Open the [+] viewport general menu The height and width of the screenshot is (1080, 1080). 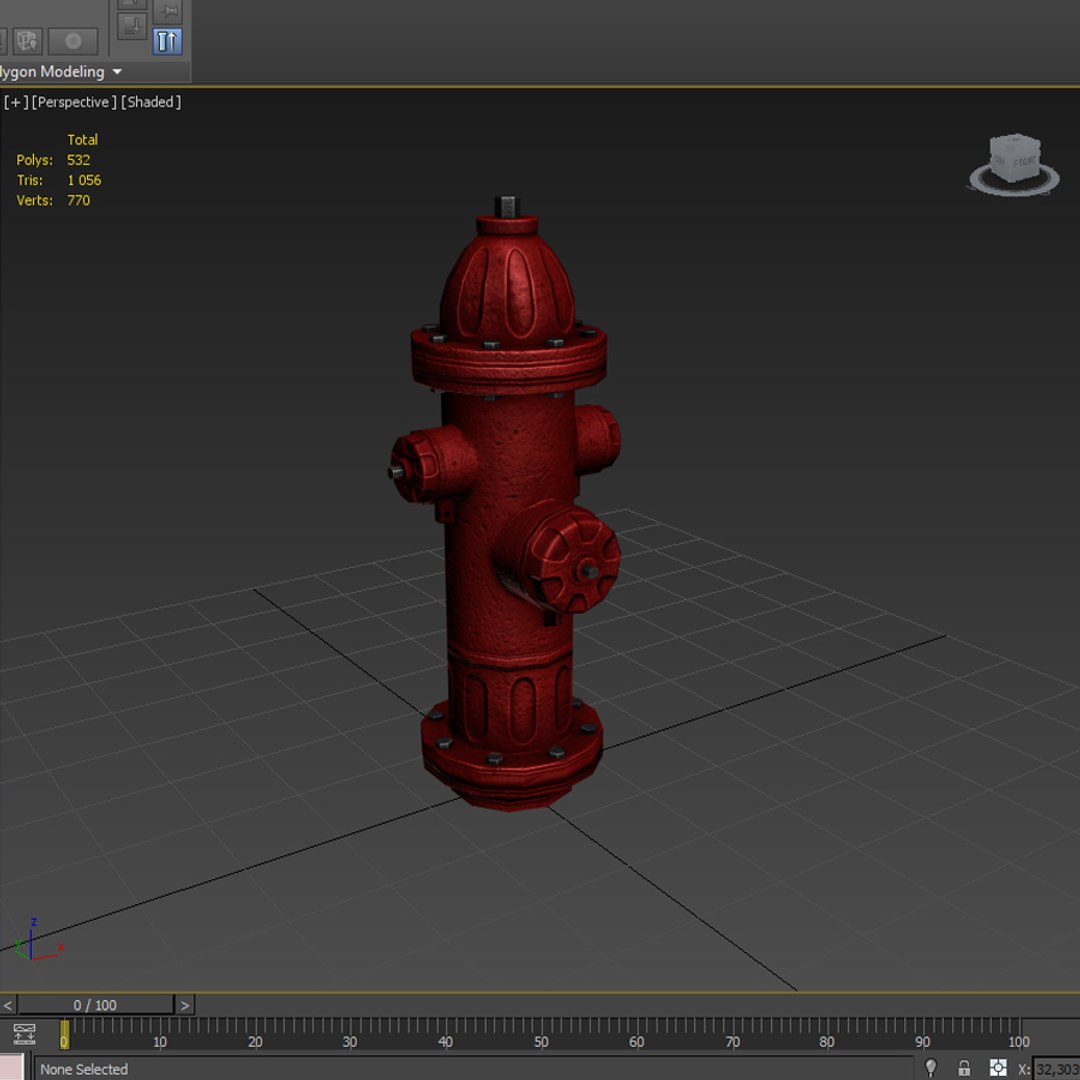pyautogui.click(x=16, y=102)
